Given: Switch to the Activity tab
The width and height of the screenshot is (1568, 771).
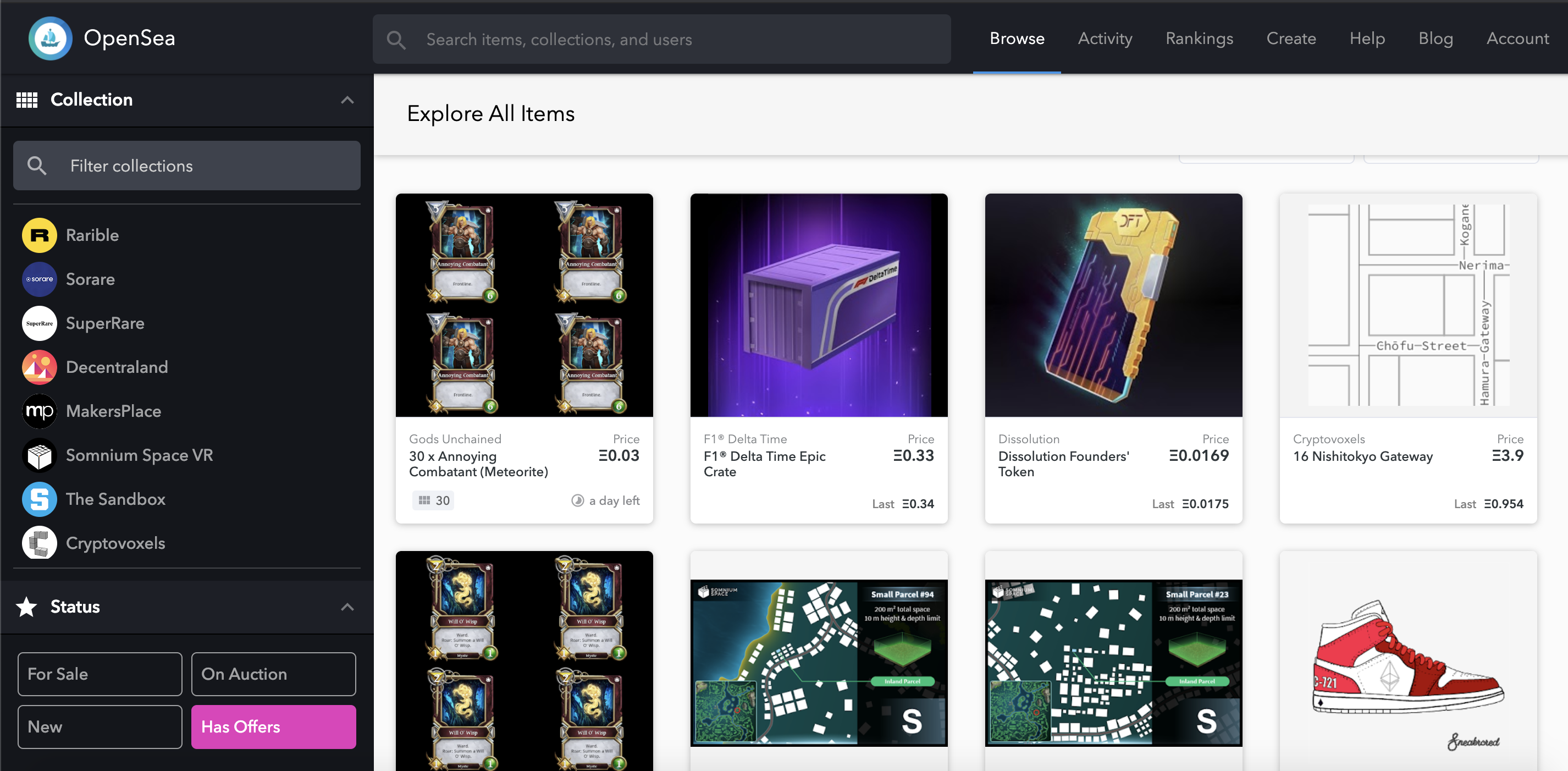Looking at the screenshot, I should [1105, 38].
